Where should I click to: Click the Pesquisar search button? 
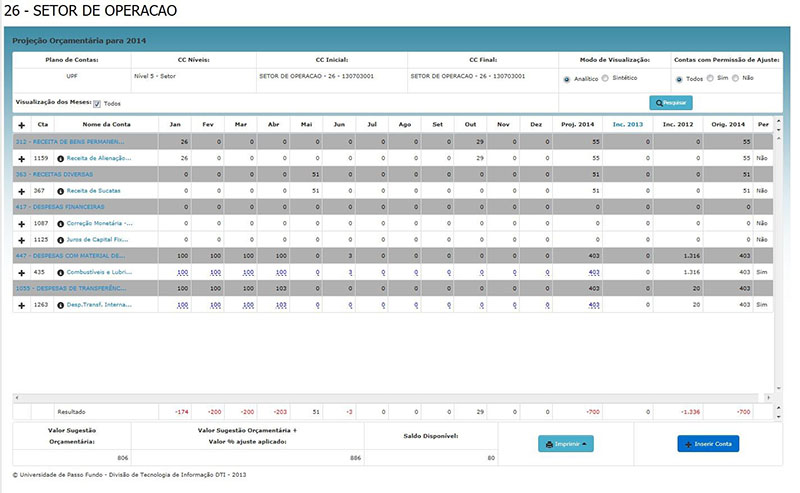click(670, 103)
